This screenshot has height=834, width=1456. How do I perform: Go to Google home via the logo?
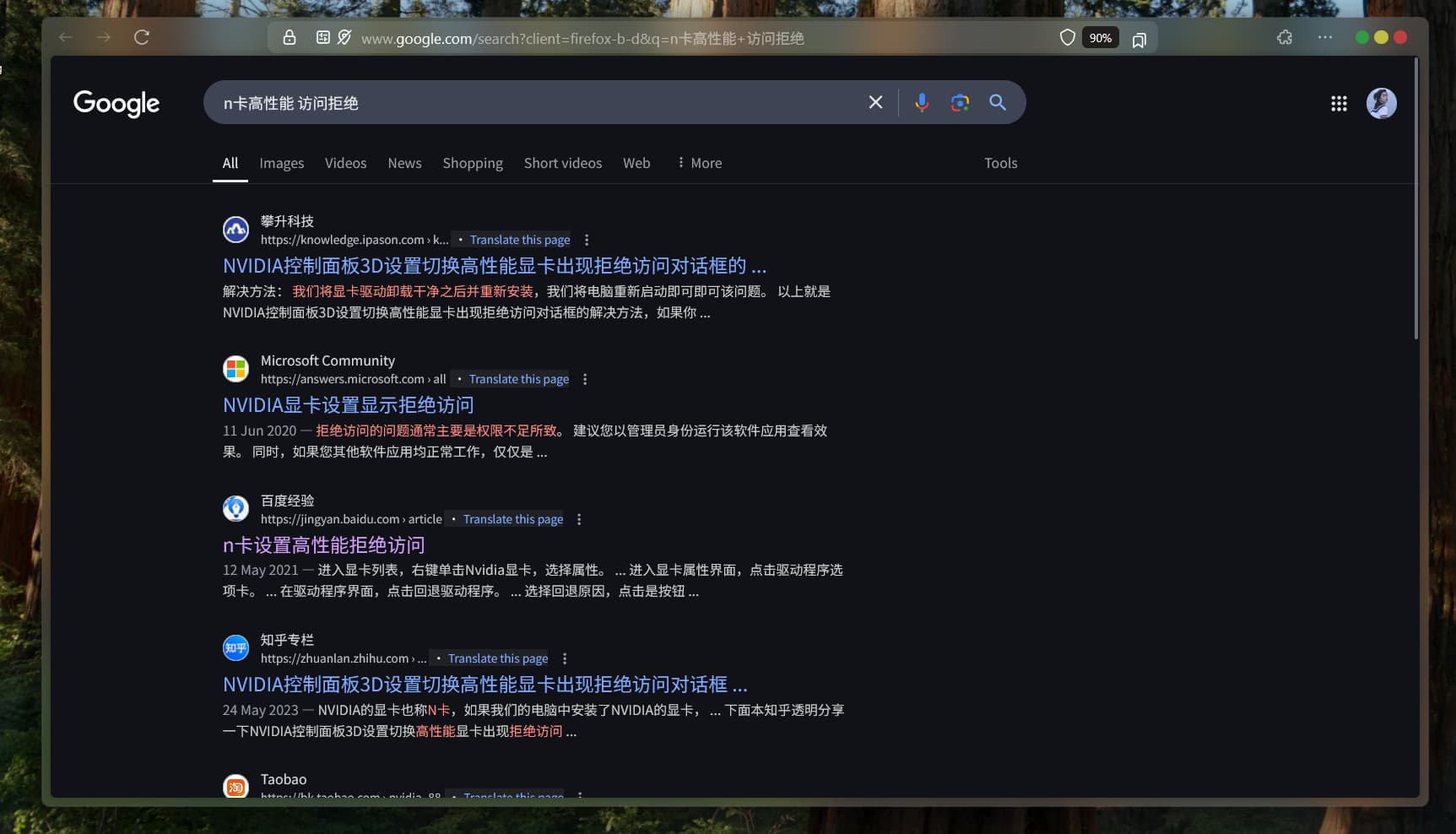point(116,103)
